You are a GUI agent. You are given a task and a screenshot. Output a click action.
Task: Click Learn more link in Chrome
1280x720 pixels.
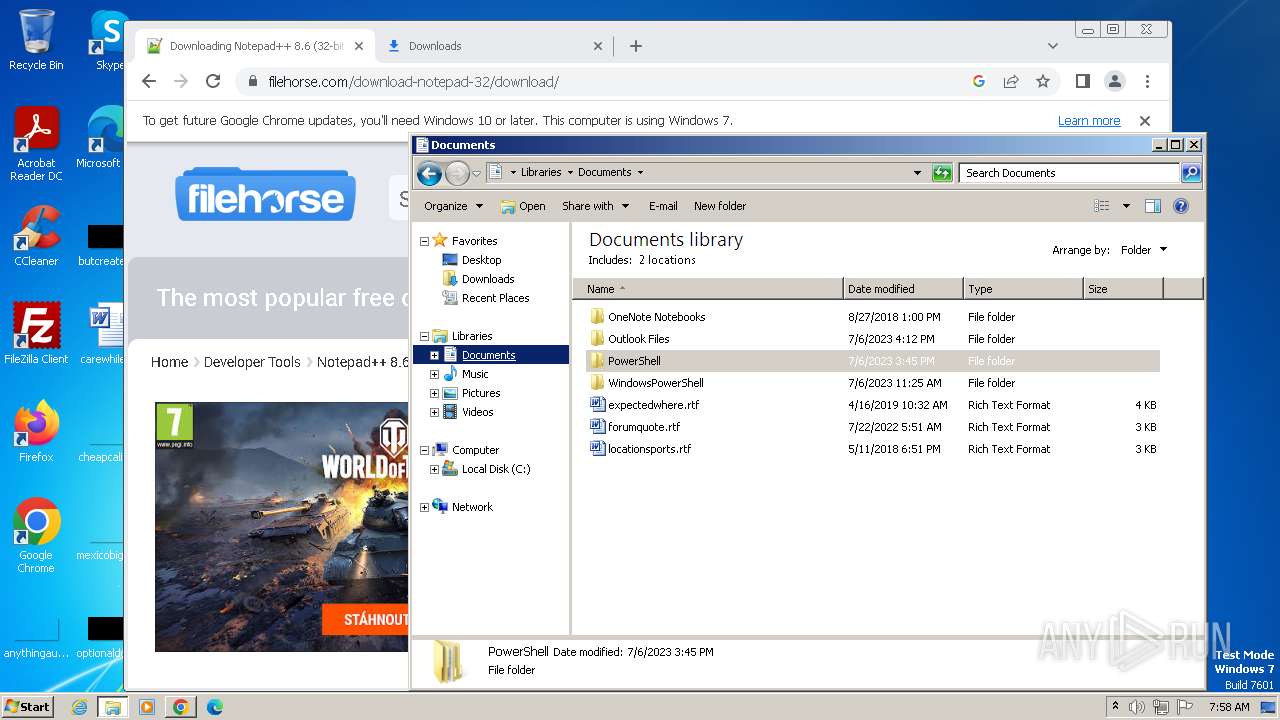[x=1089, y=121]
